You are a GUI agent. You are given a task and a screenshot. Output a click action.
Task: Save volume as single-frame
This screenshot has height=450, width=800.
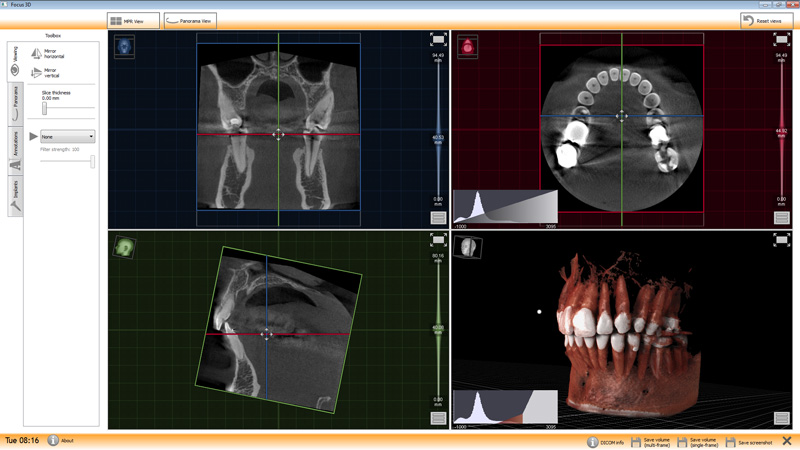pos(682,441)
